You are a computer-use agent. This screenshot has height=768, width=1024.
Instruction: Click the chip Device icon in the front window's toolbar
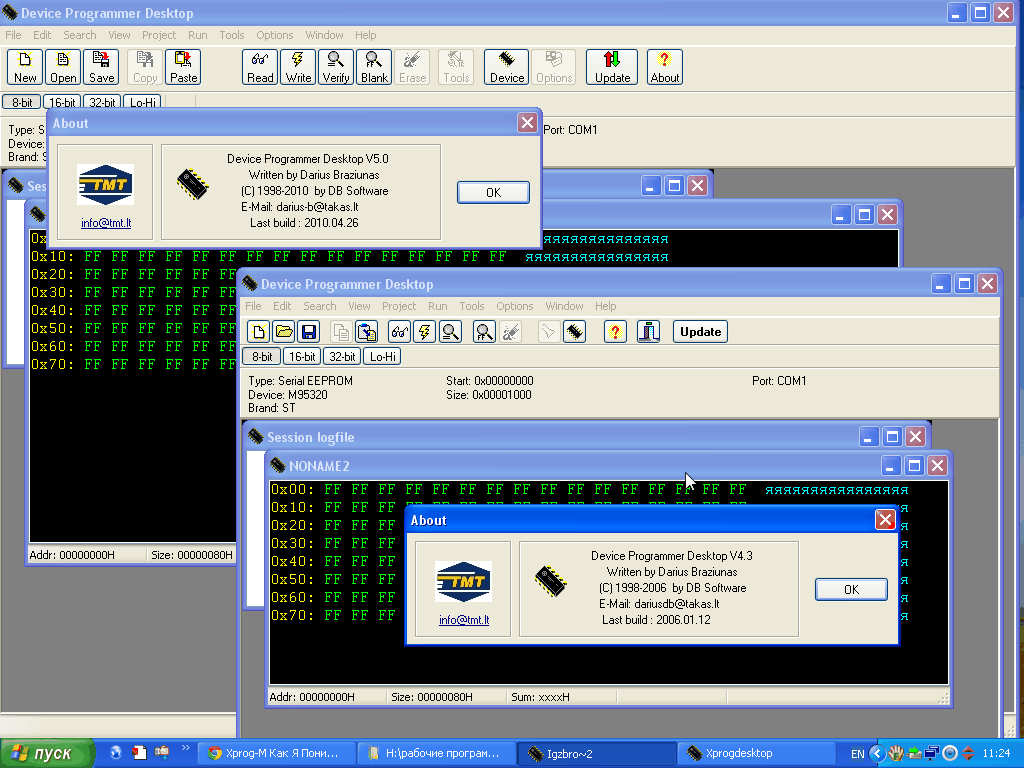(575, 332)
